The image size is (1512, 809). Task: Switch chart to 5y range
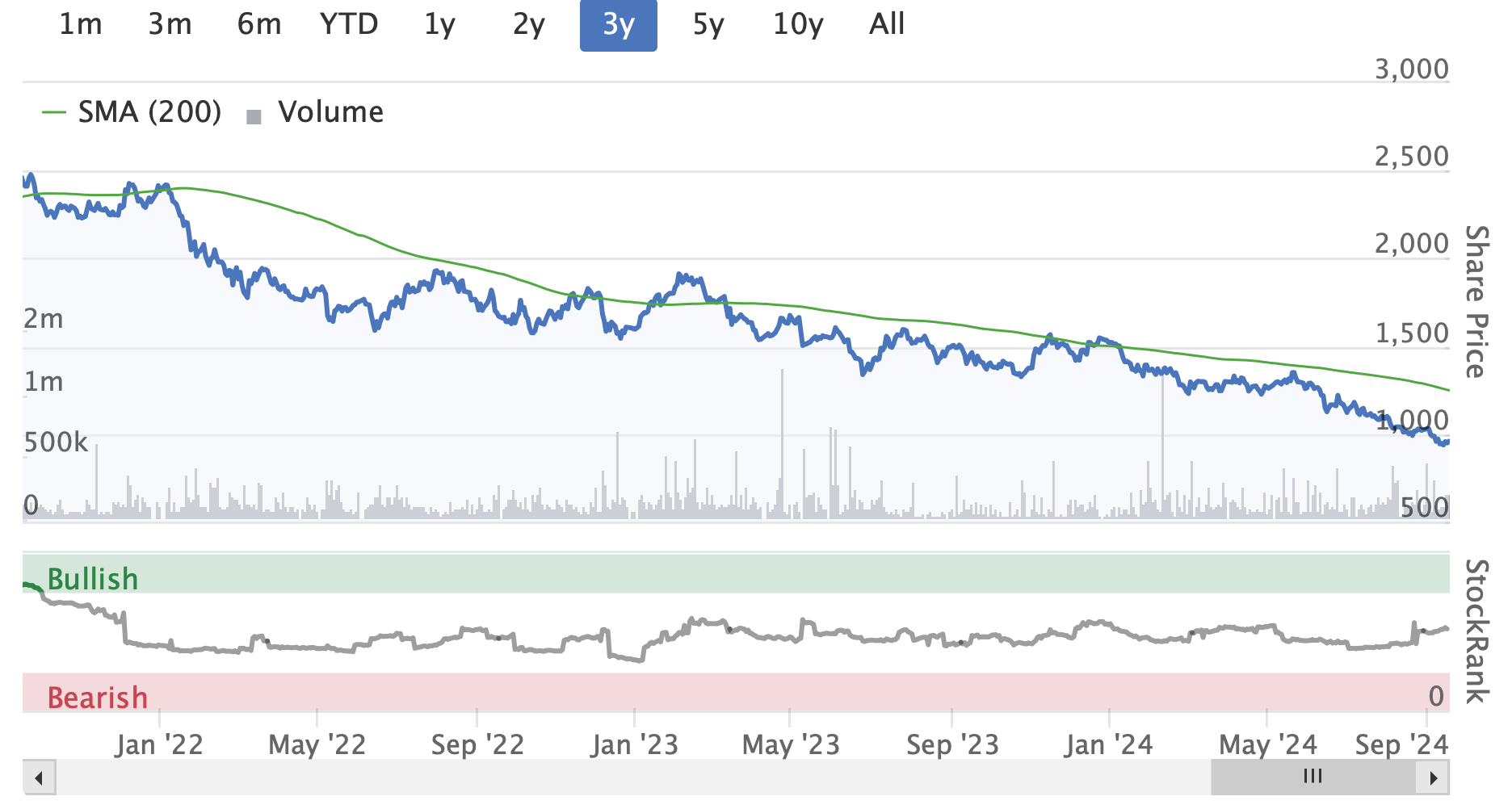coord(708,24)
